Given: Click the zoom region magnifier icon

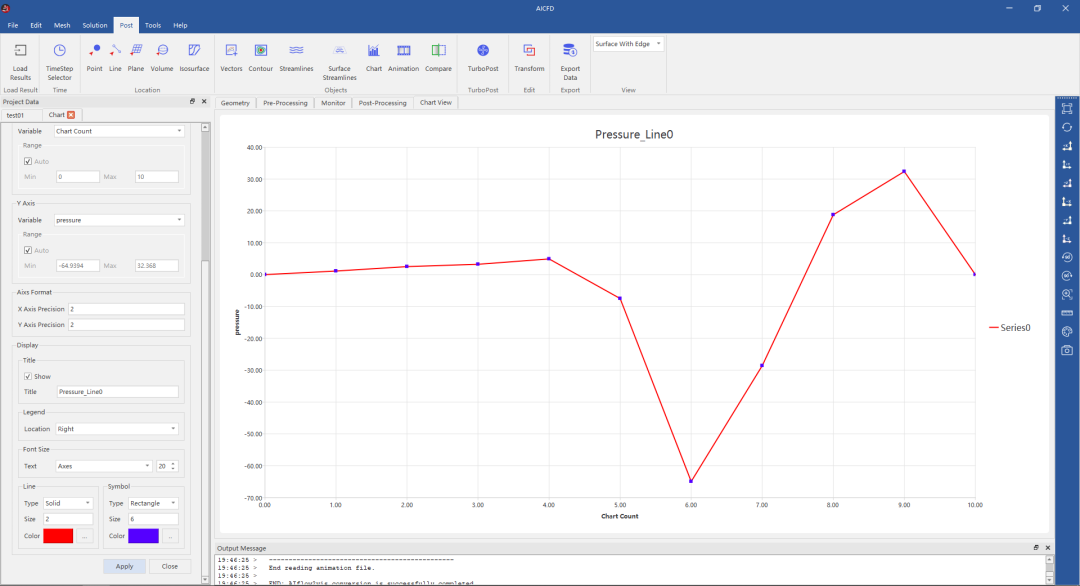Looking at the screenshot, I should pyautogui.click(x=1067, y=294).
